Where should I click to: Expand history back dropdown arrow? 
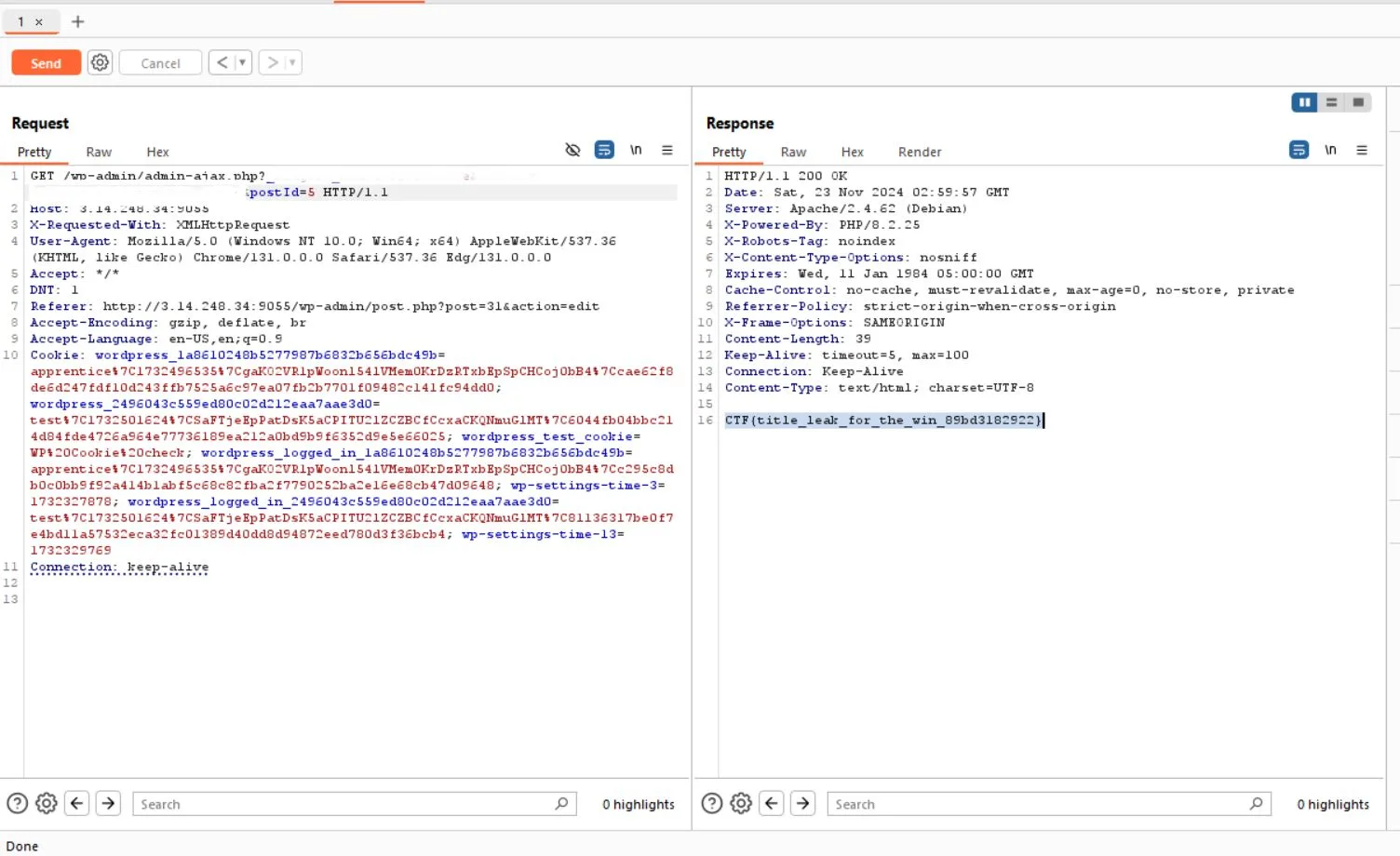(x=242, y=62)
